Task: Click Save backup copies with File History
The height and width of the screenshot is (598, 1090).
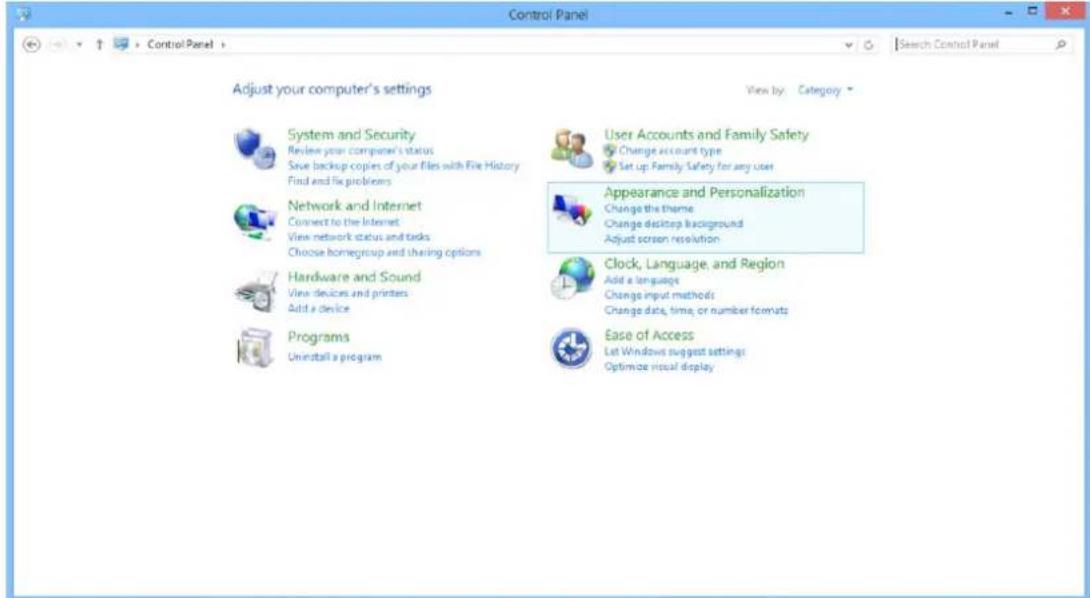Action: (x=403, y=165)
